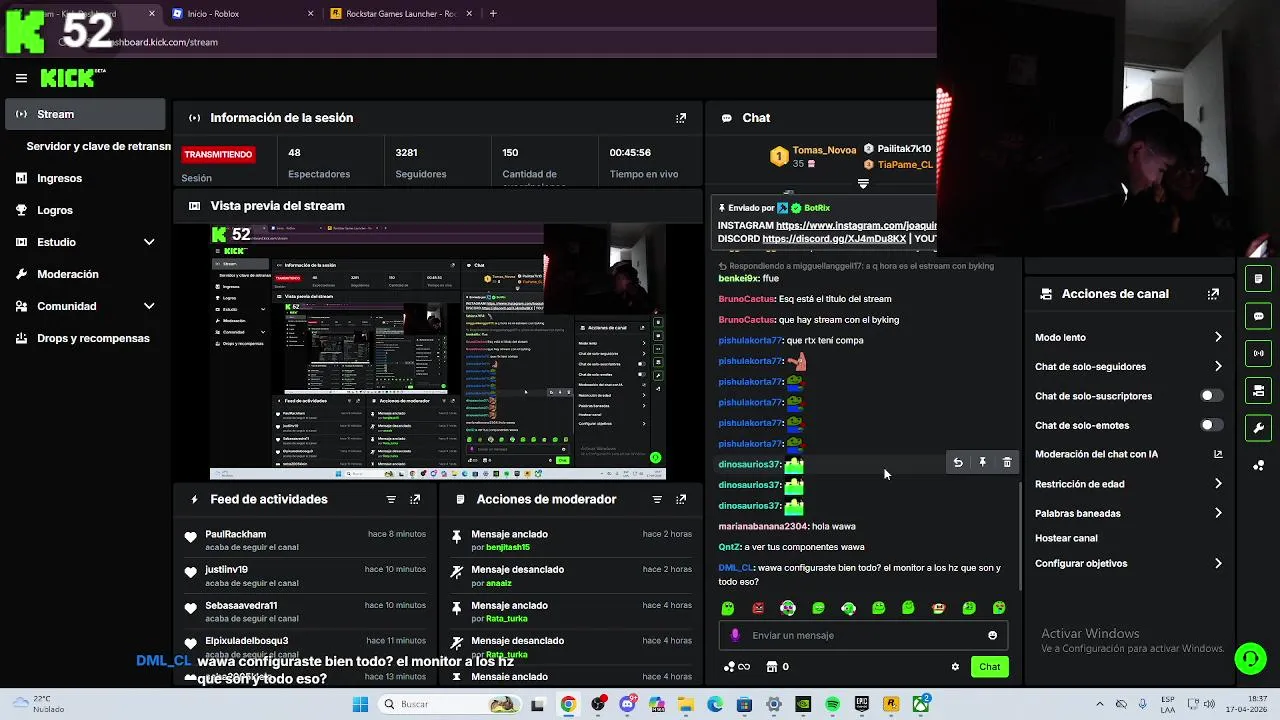Expand the Comunidad sidebar section
This screenshot has height=720, width=1280.
[149, 306]
